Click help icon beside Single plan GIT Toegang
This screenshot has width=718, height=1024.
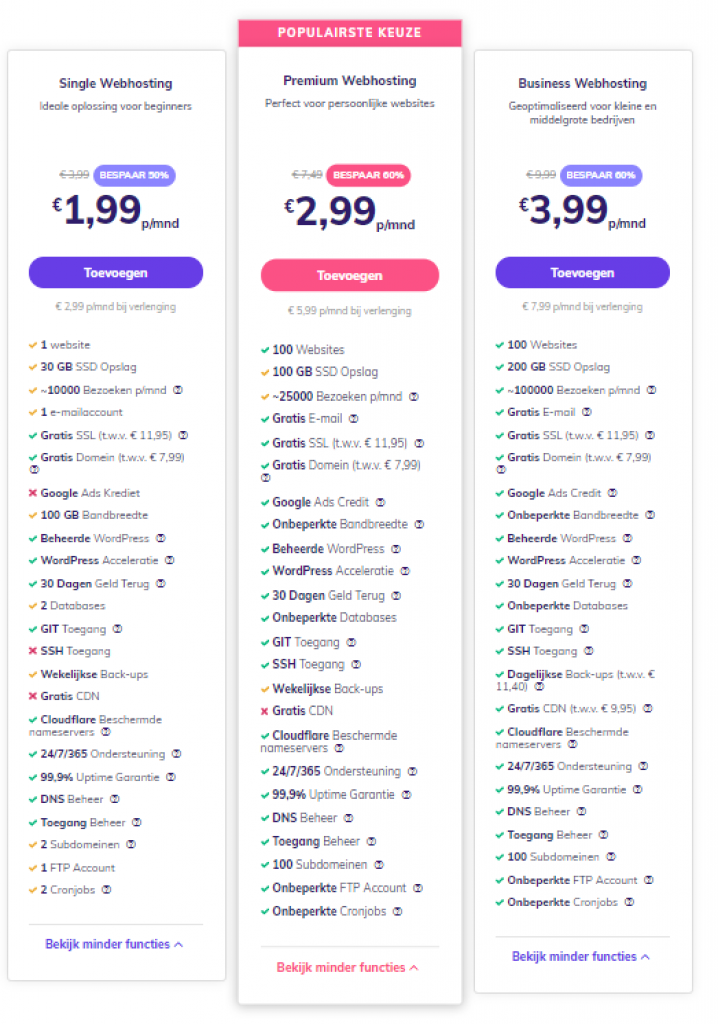[117, 629]
